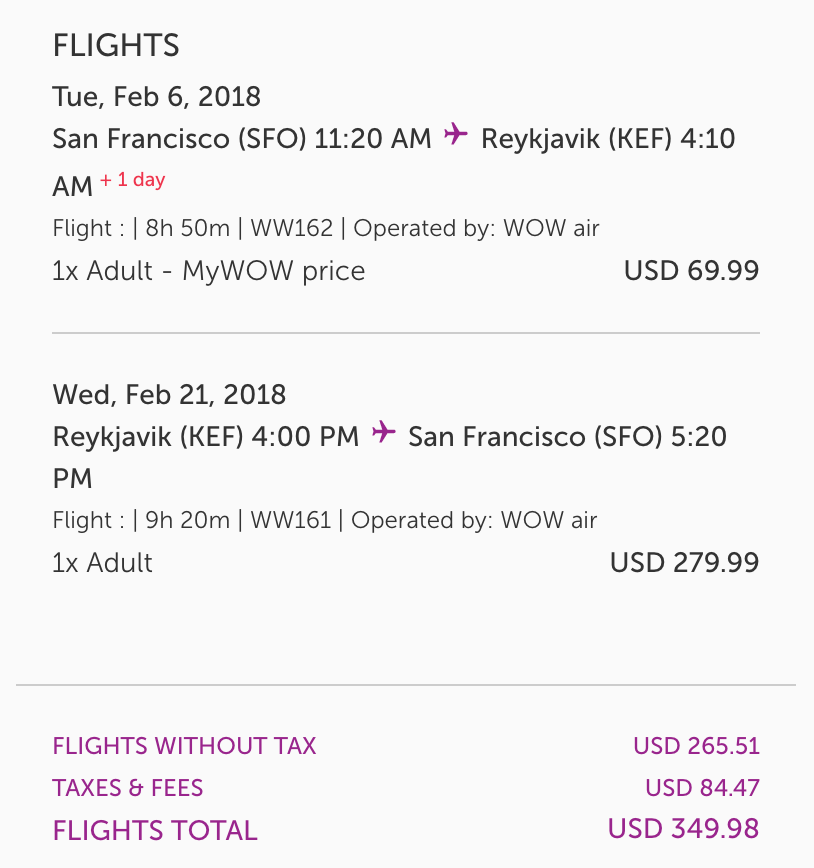Select the Tue, Feb 6, 2018 date
814x868 pixels.
point(156,96)
